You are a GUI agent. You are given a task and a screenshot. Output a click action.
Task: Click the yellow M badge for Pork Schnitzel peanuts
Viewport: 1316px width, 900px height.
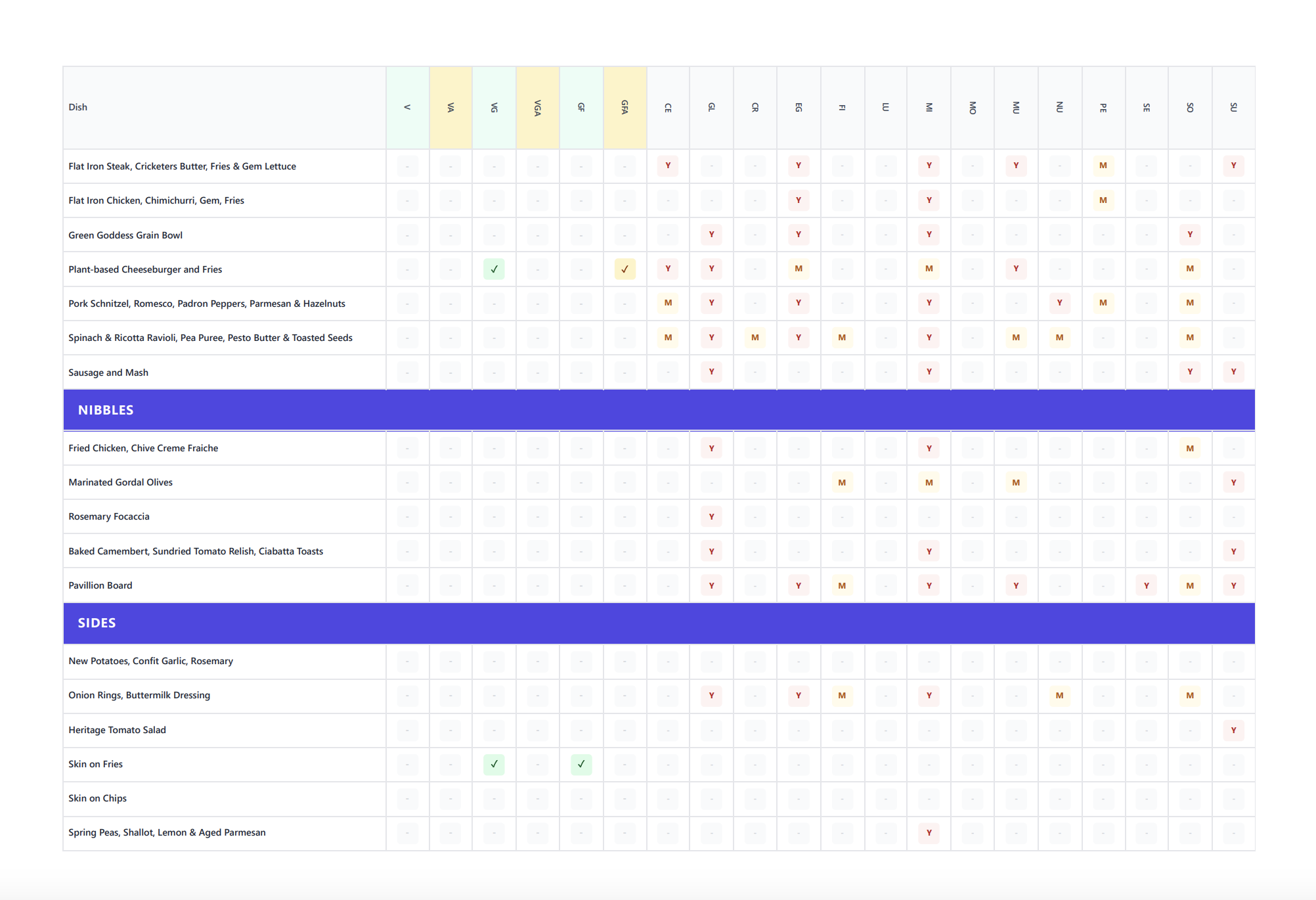pyautogui.click(x=1103, y=304)
